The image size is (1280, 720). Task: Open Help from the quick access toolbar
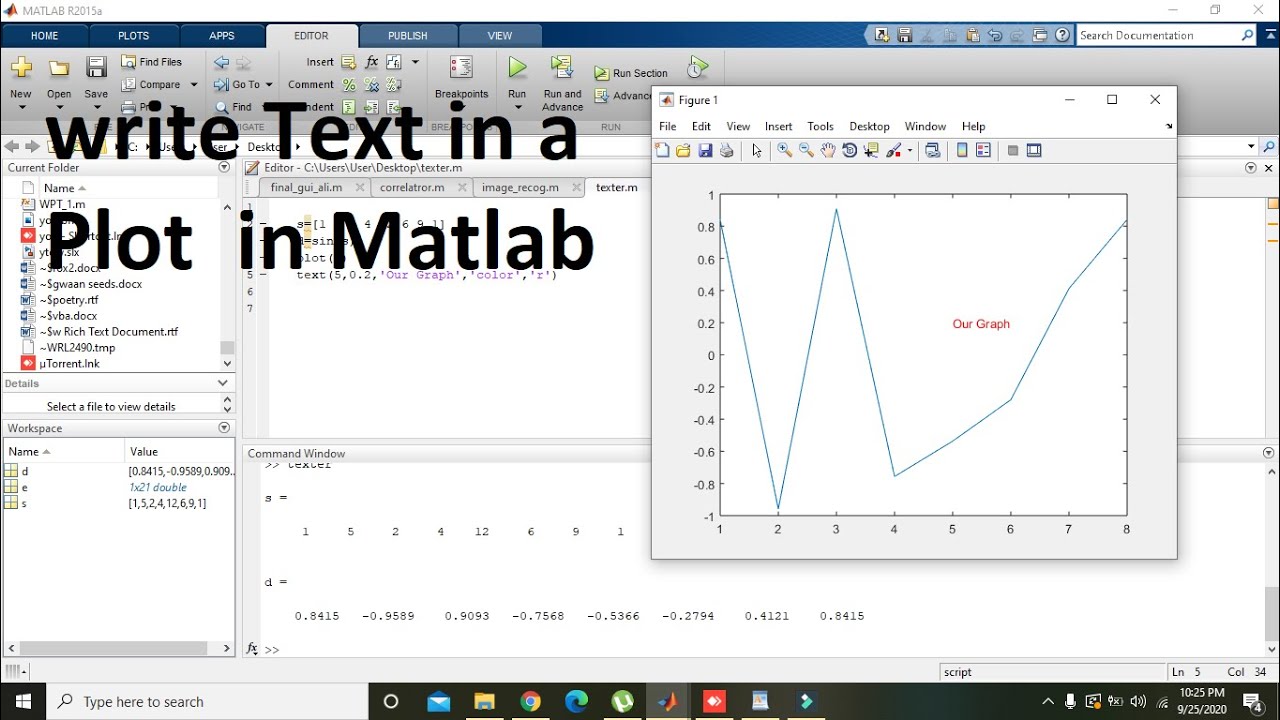click(x=1062, y=35)
